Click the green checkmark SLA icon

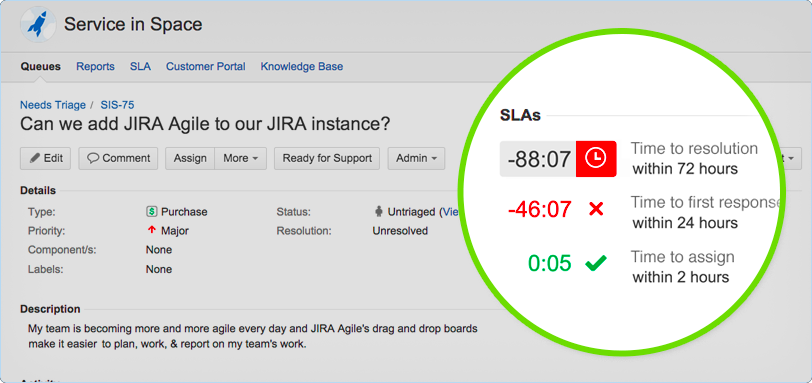tap(596, 263)
